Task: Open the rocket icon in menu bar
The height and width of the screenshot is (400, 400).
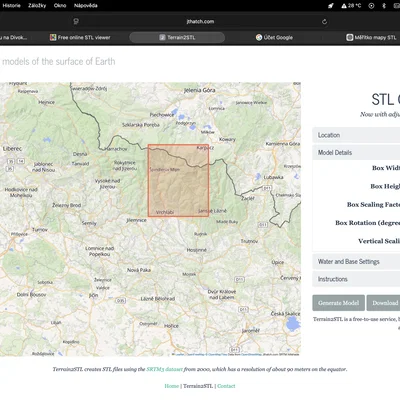Action: pyautogui.click(x=331, y=6)
